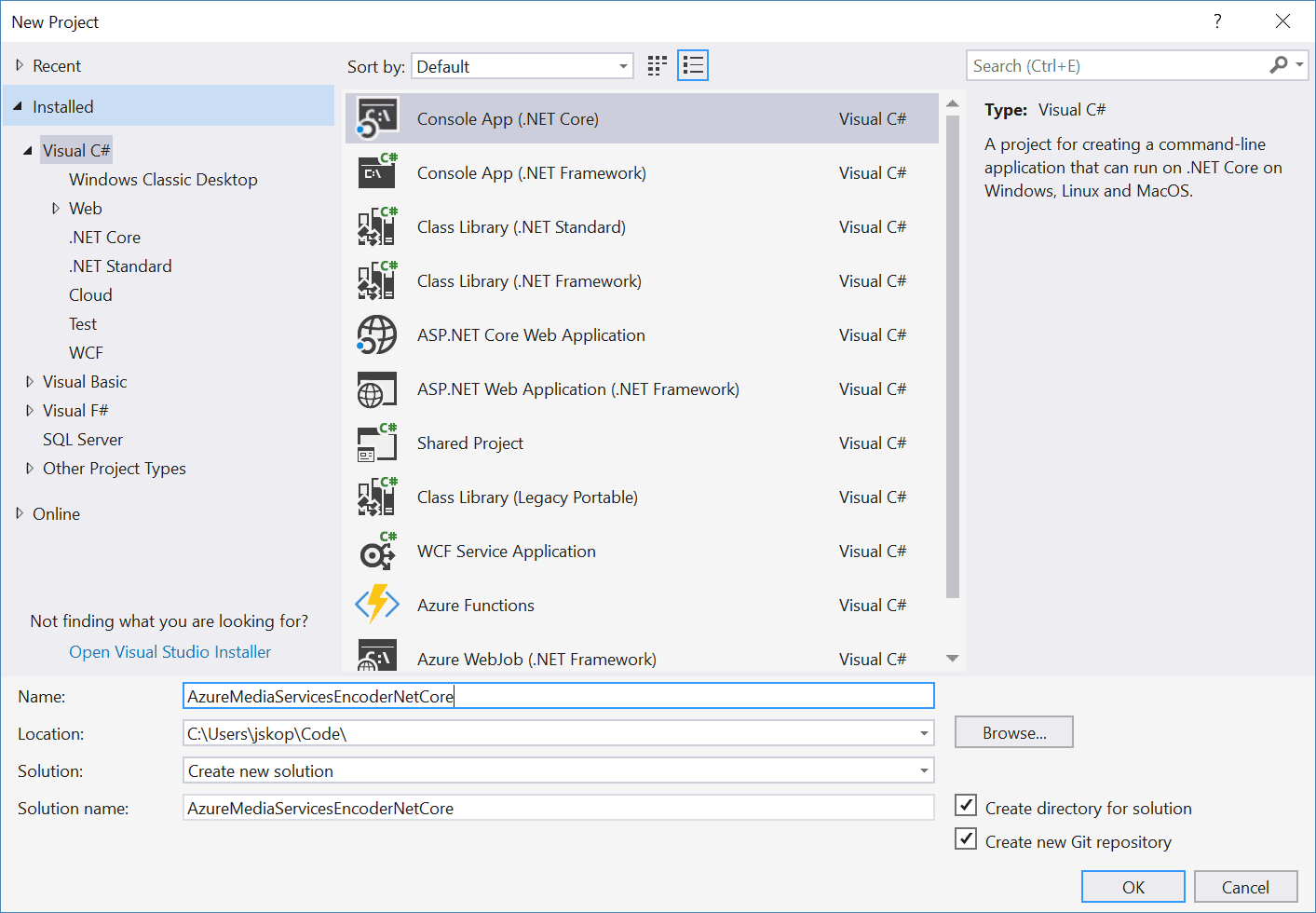Viewport: 1316px width, 913px height.
Task: Select Windows Classic Desktop category
Action: pos(163,179)
